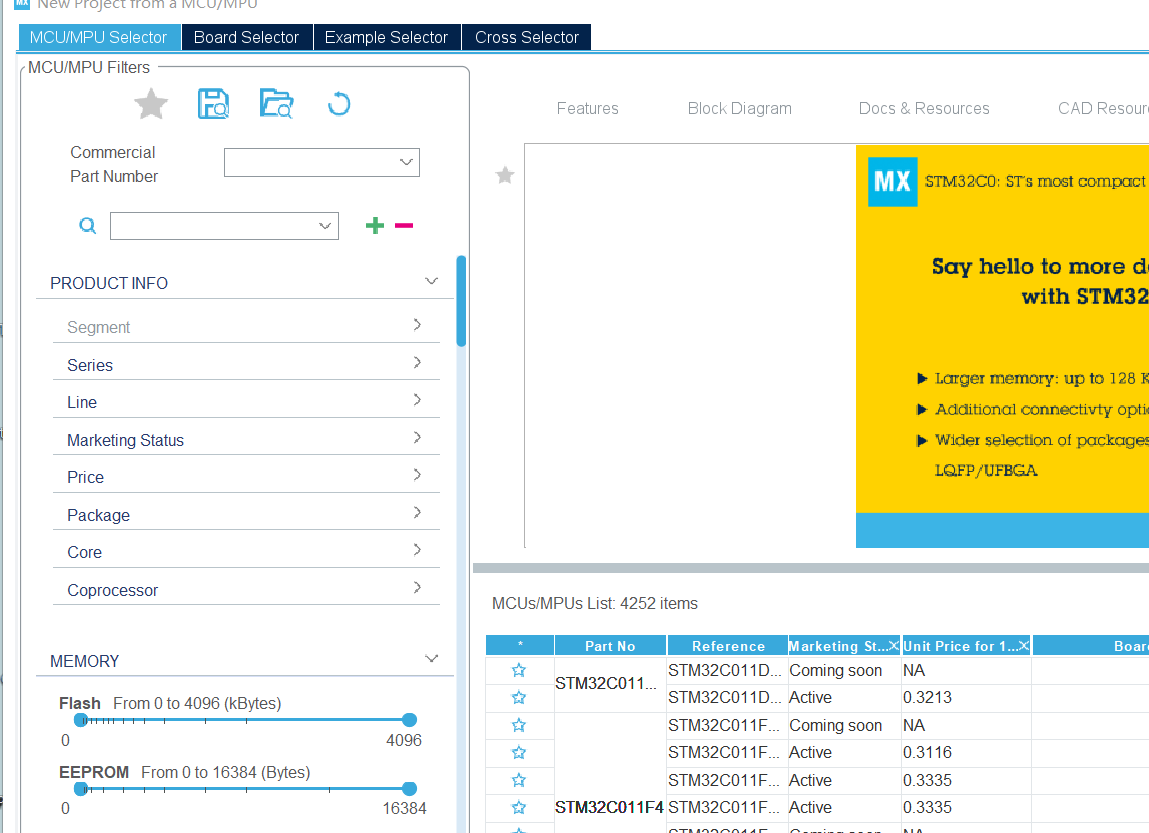Collapse the PRODUCT INFO section

click(x=432, y=281)
